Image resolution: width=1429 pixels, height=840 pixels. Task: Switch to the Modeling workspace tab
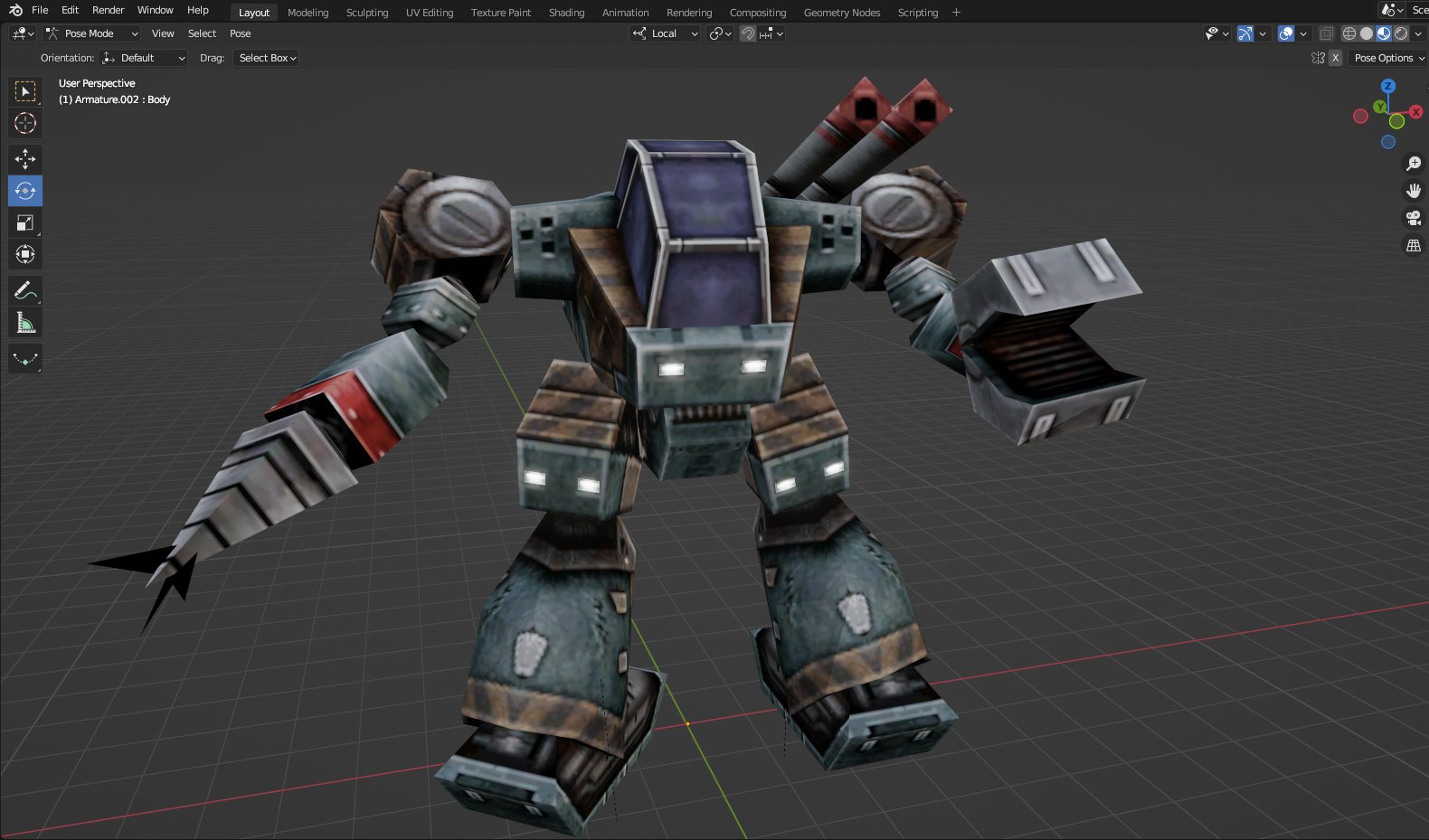[308, 13]
